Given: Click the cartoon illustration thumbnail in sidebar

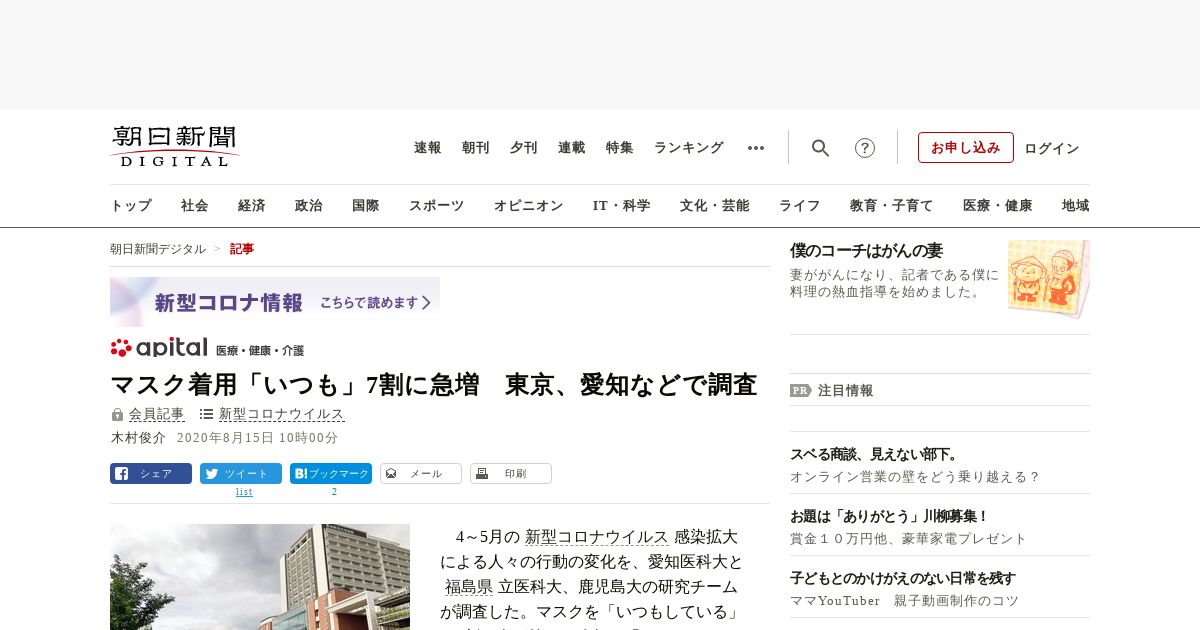Looking at the screenshot, I should 1049,278.
